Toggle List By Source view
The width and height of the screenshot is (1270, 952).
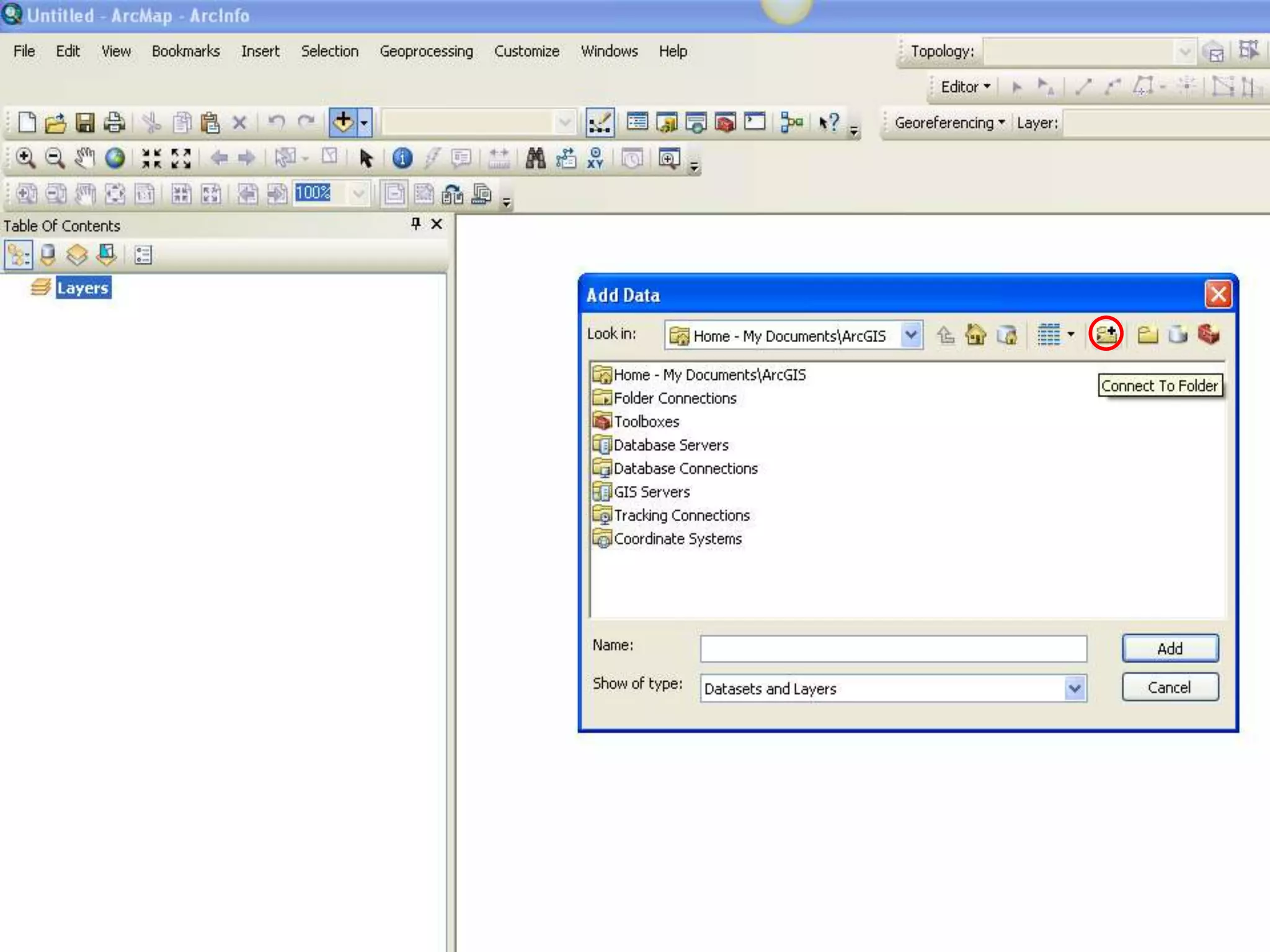click(x=48, y=255)
